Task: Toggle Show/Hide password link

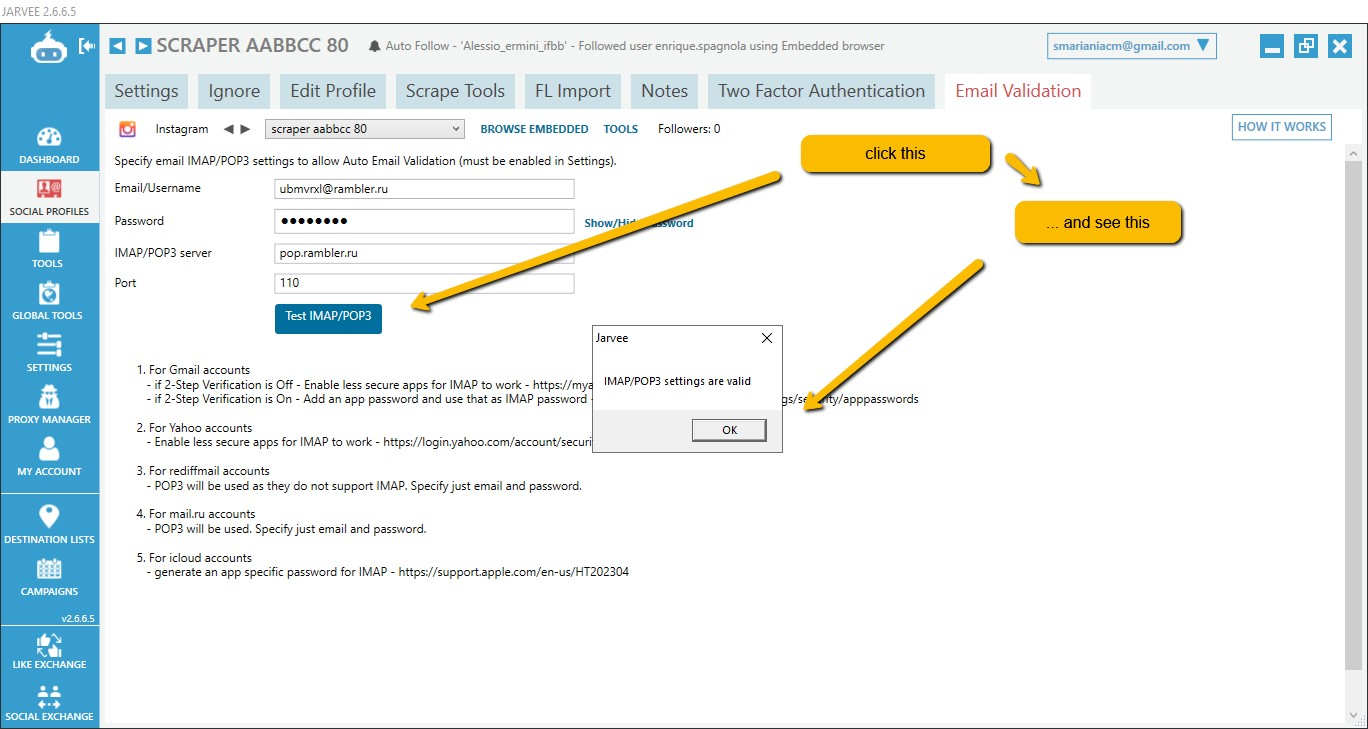Action: click(x=639, y=223)
